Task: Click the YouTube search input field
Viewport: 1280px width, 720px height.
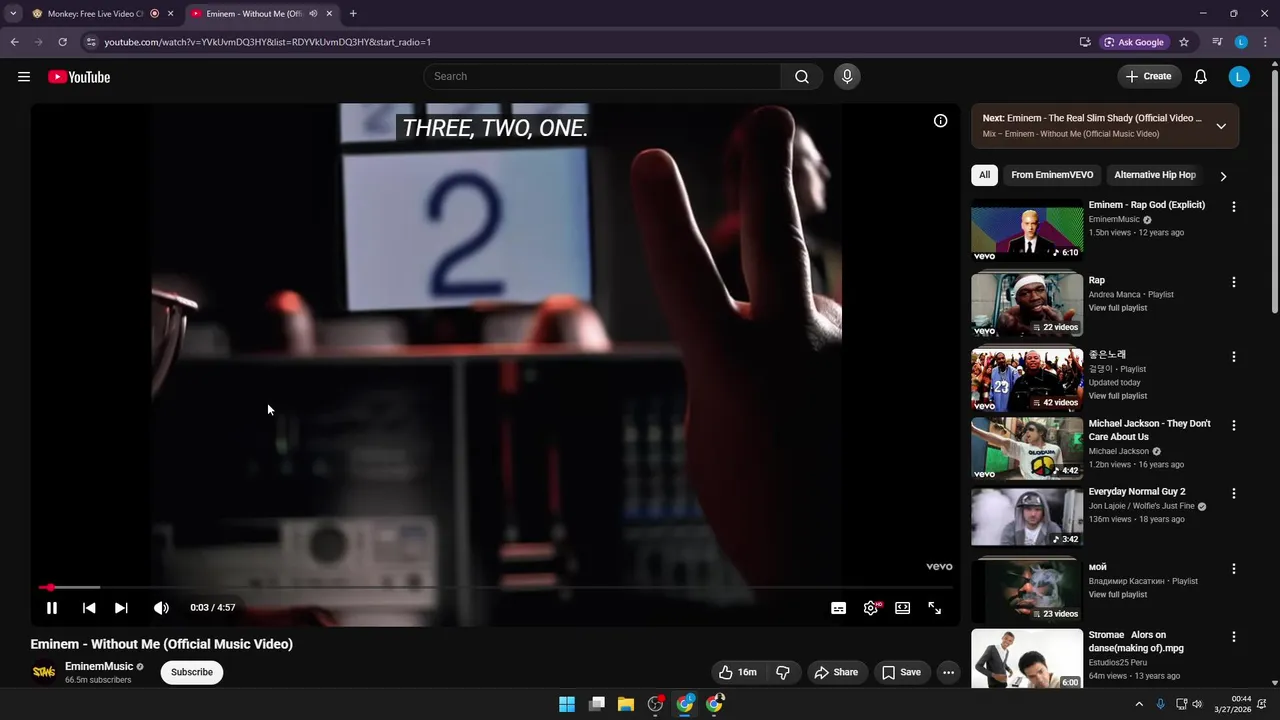Action: [x=602, y=77]
